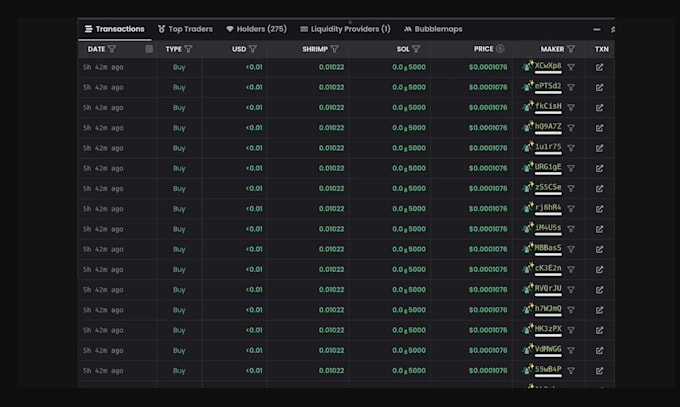Filter transactions by maker XCwXp8
The image size is (680, 407).
[x=571, y=67]
